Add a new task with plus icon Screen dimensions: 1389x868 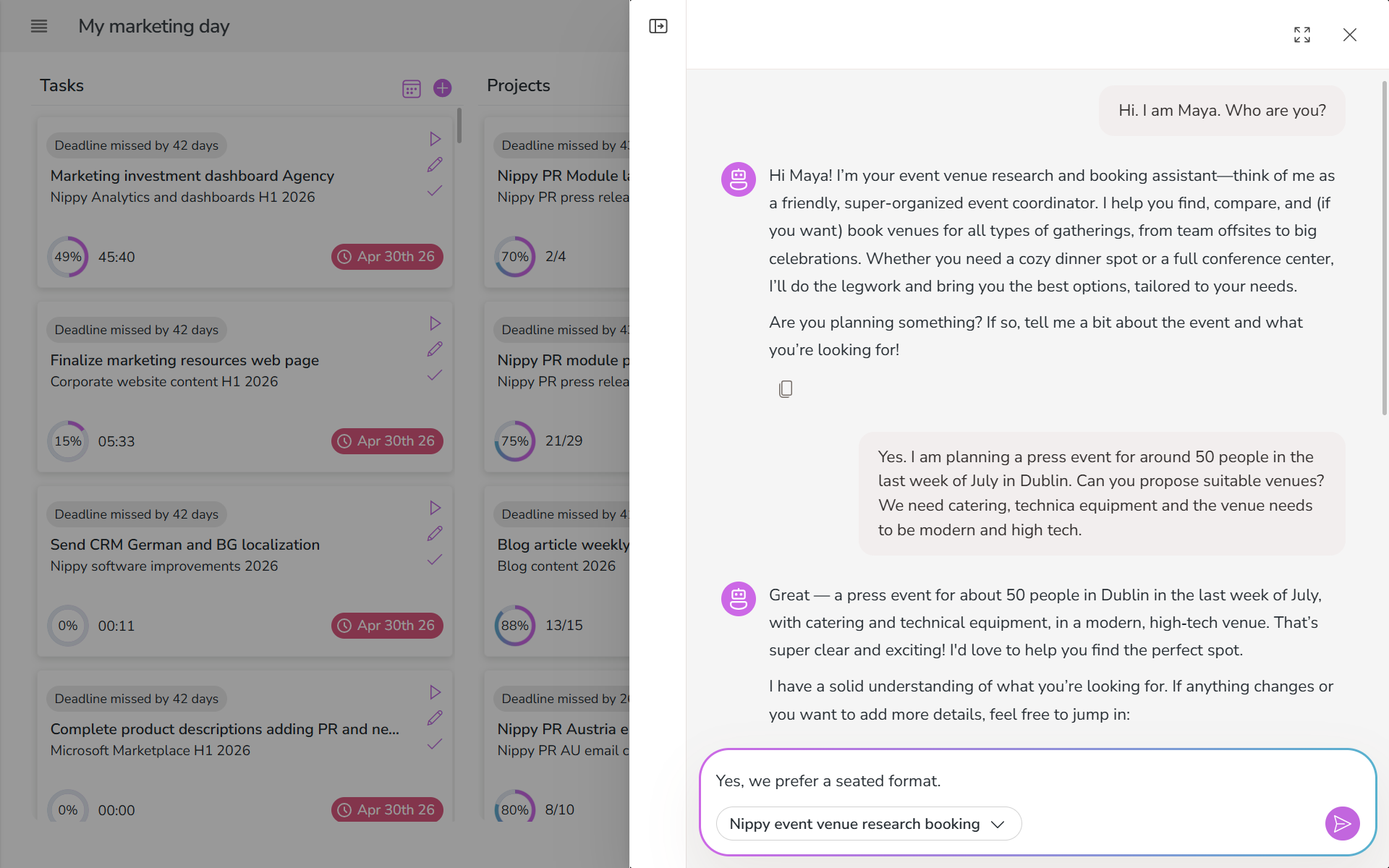pos(442,88)
